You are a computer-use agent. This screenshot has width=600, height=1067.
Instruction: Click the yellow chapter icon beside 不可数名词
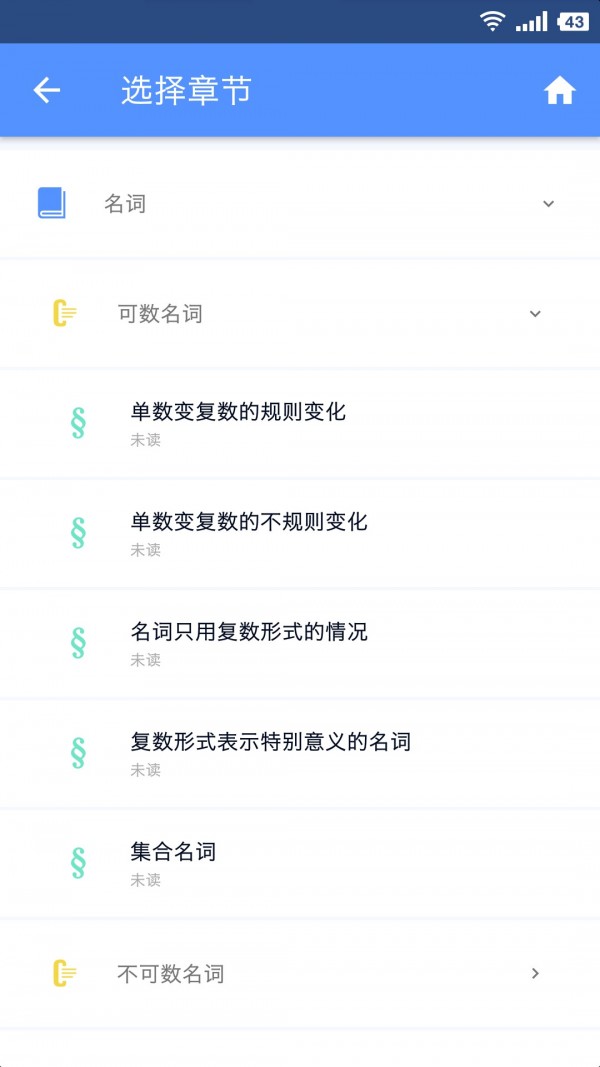click(65, 974)
